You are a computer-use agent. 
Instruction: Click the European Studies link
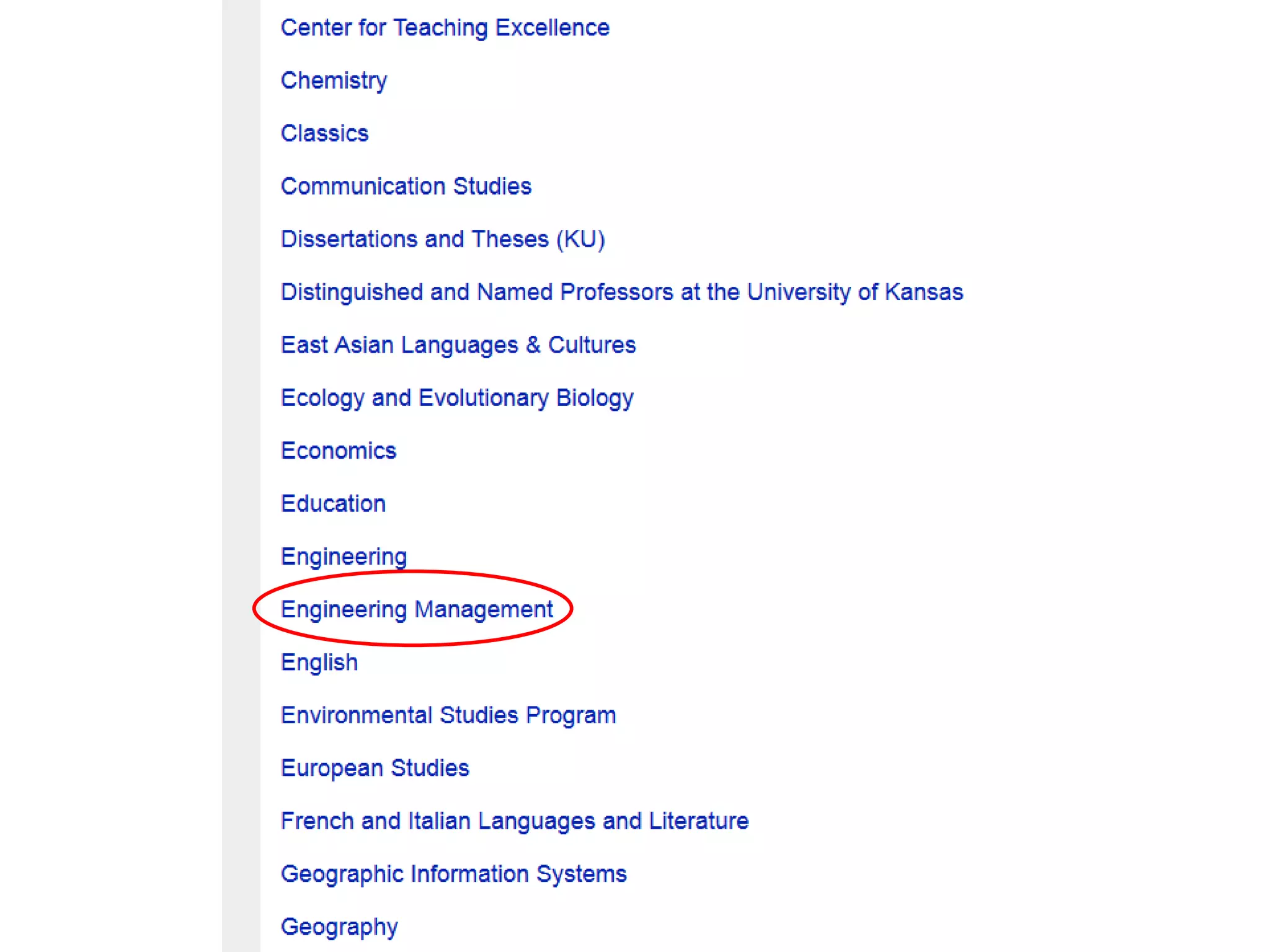coord(375,768)
